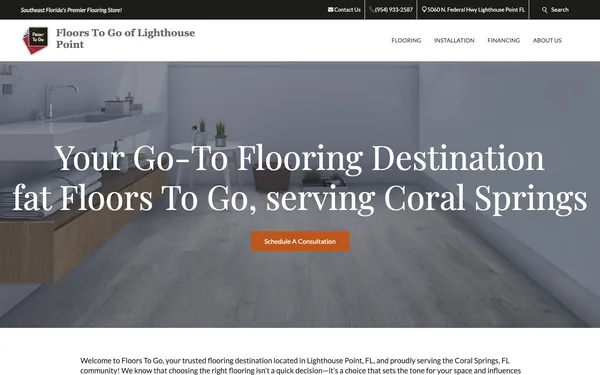Click the "Southeast Florida's Premier Flooring Store!" tagline

pyautogui.click(x=71, y=10)
